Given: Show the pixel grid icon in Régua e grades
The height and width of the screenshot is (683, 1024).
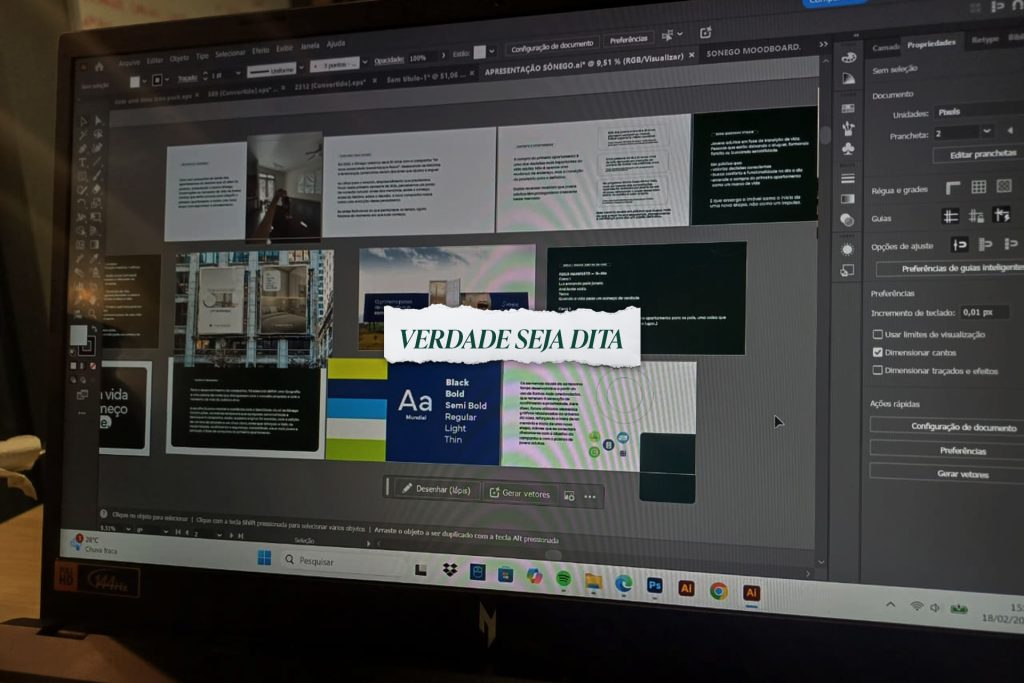Looking at the screenshot, I should (1003, 186).
